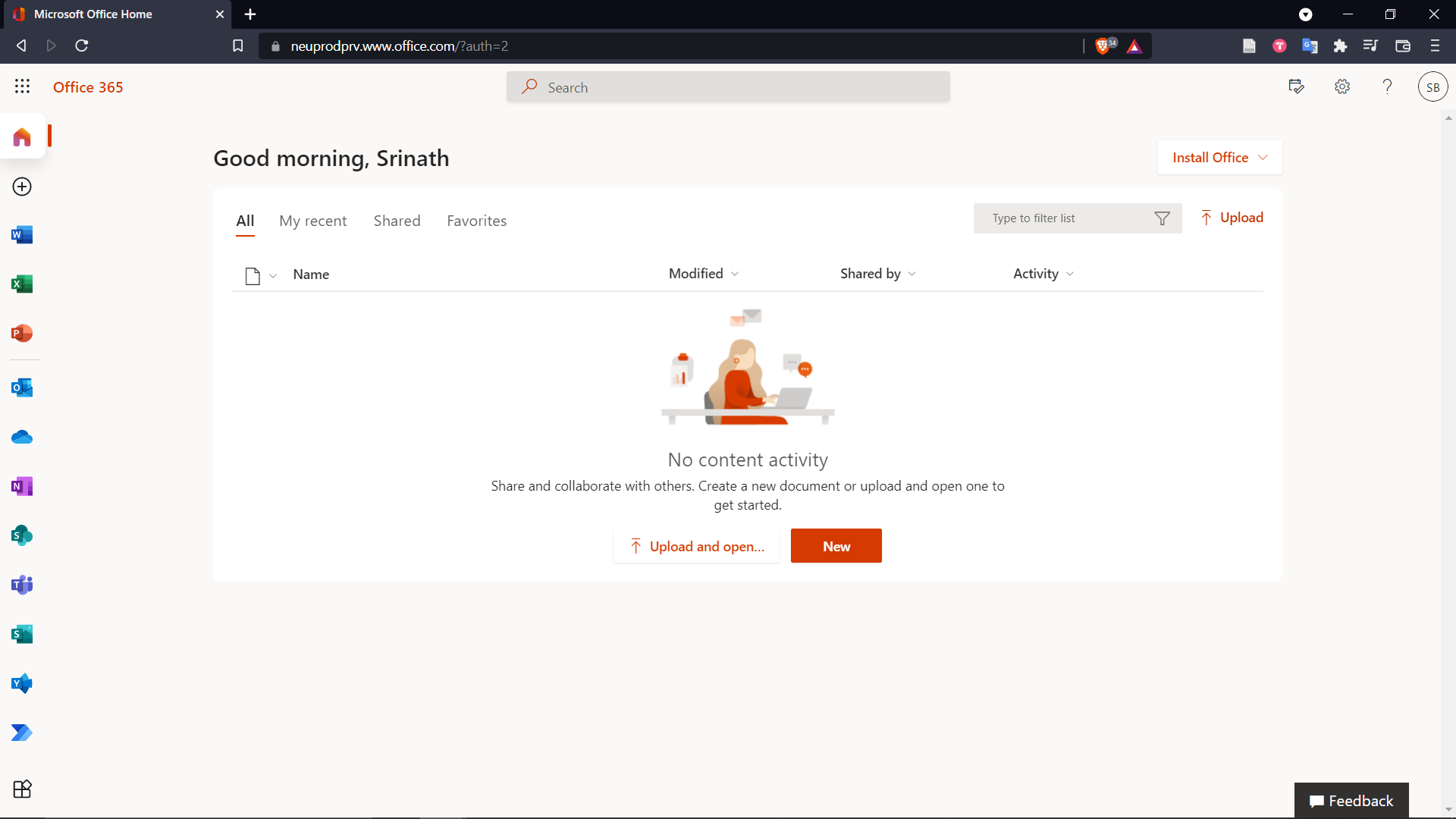Image resolution: width=1456 pixels, height=819 pixels.
Task: Click the New button
Action: (x=836, y=546)
